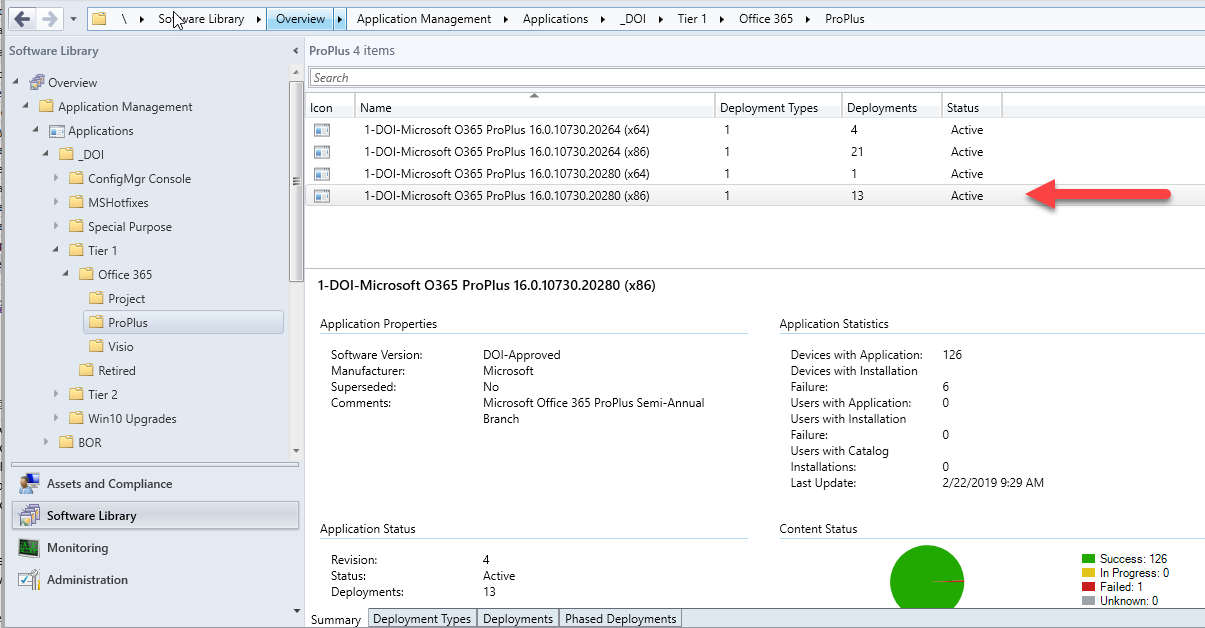The width and height of the screenshot is (1205, 628).
Task: Click into the Search field
Action: [756, 77]
